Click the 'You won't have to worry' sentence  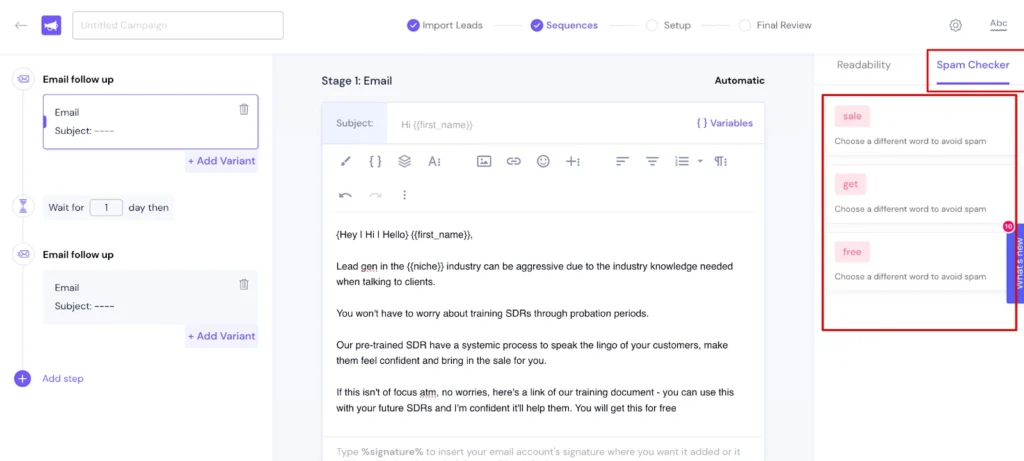[492, 313]
